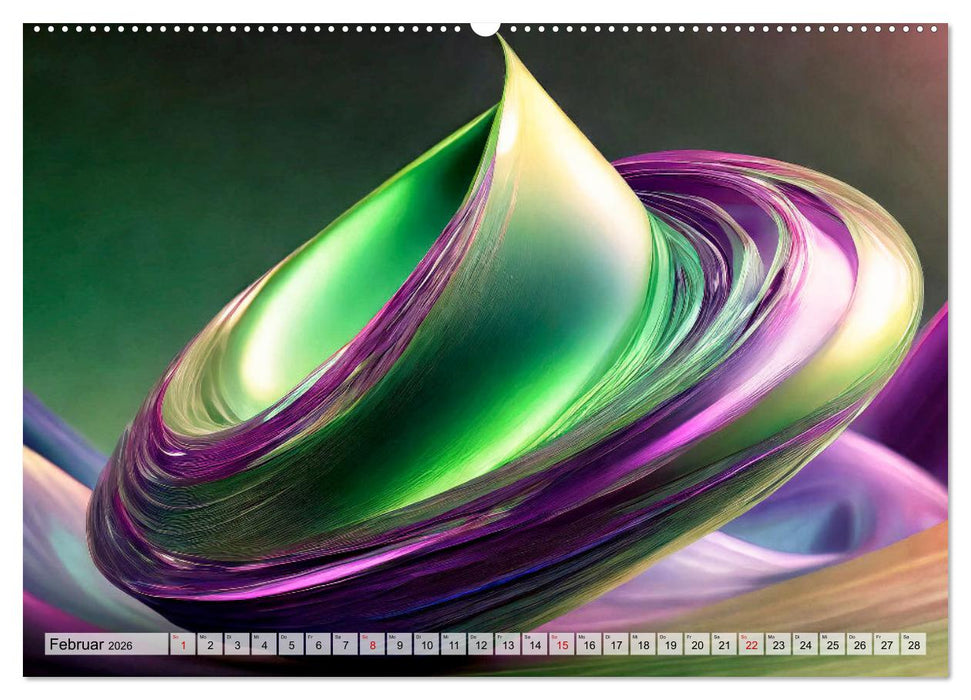This screenshot has height=700, width=971.
Task: Click on day 5 of Februar
Action: point(291,645)
